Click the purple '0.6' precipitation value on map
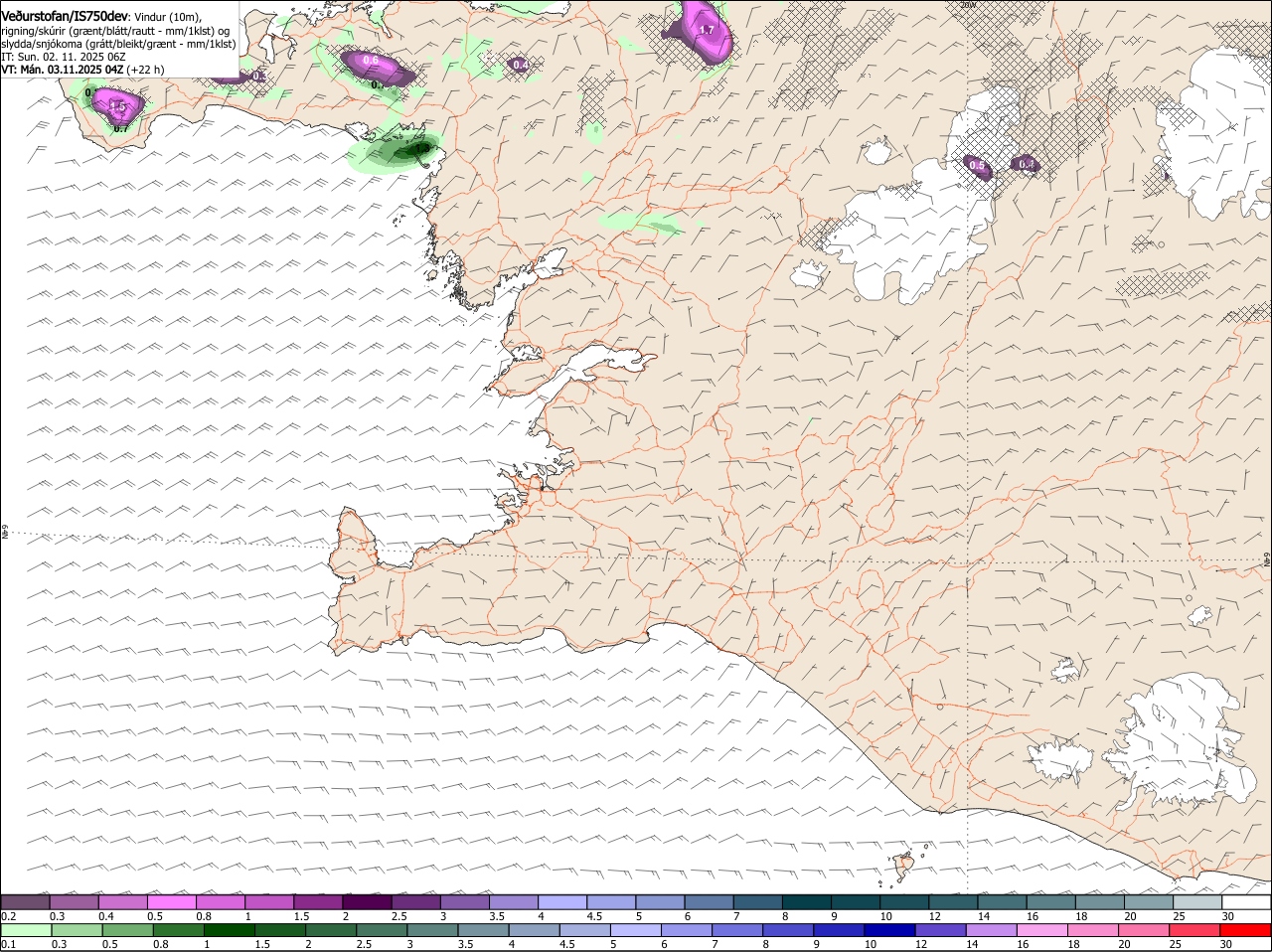 click(x=371, y=61)
